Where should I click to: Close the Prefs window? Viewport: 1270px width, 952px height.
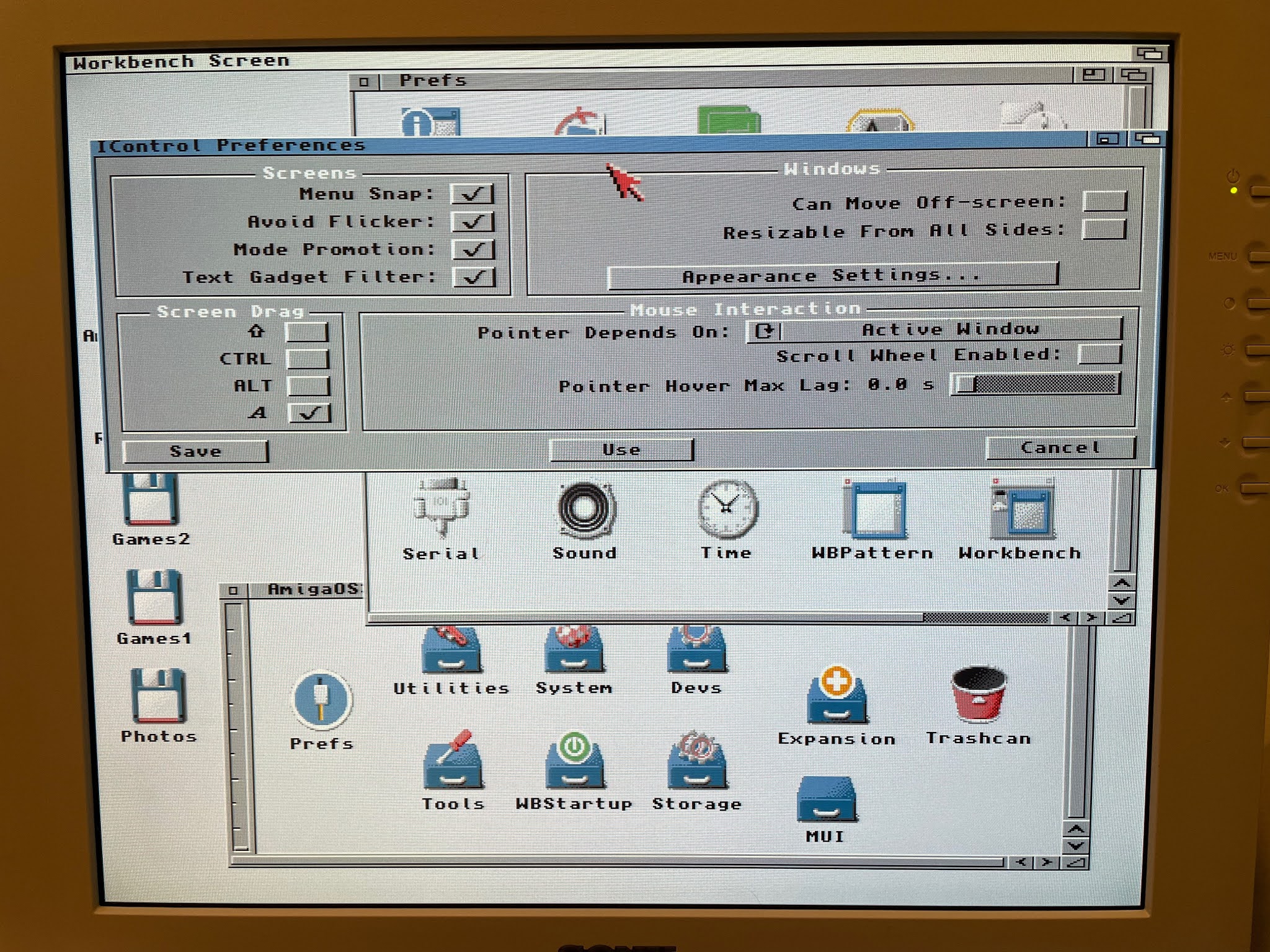[364, 82]
